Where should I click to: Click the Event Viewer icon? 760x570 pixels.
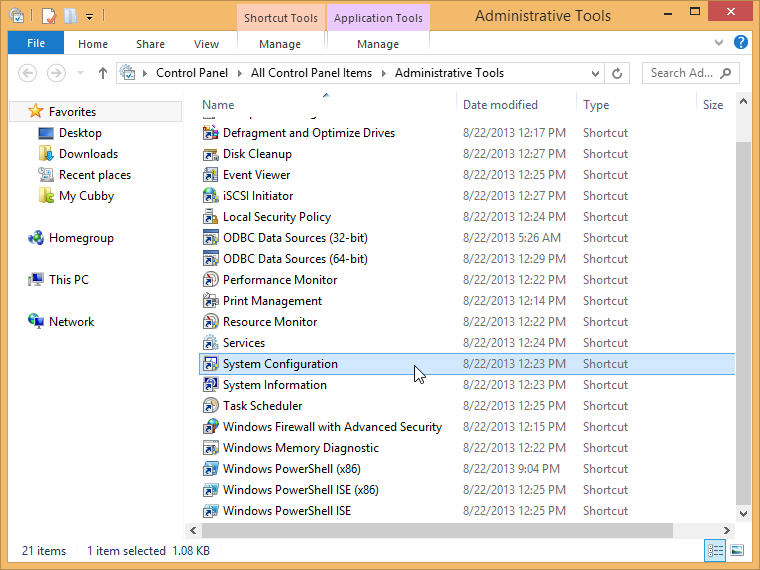(x=210, y=175)
